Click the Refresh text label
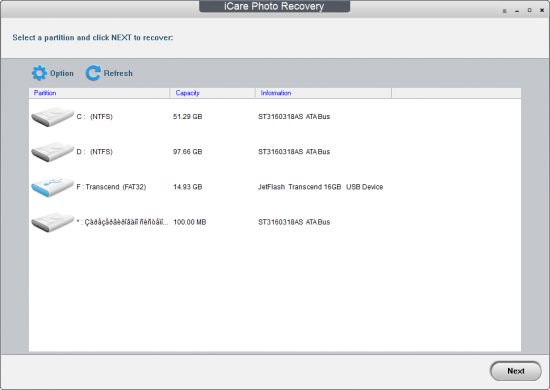 [118, 73]
